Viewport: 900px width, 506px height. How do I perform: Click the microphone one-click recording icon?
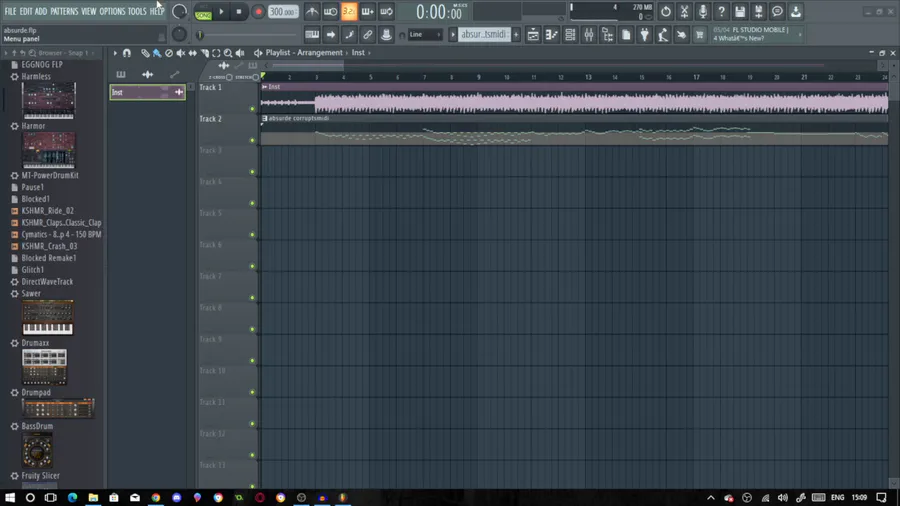pyautogui.click(x=703, y=11)
